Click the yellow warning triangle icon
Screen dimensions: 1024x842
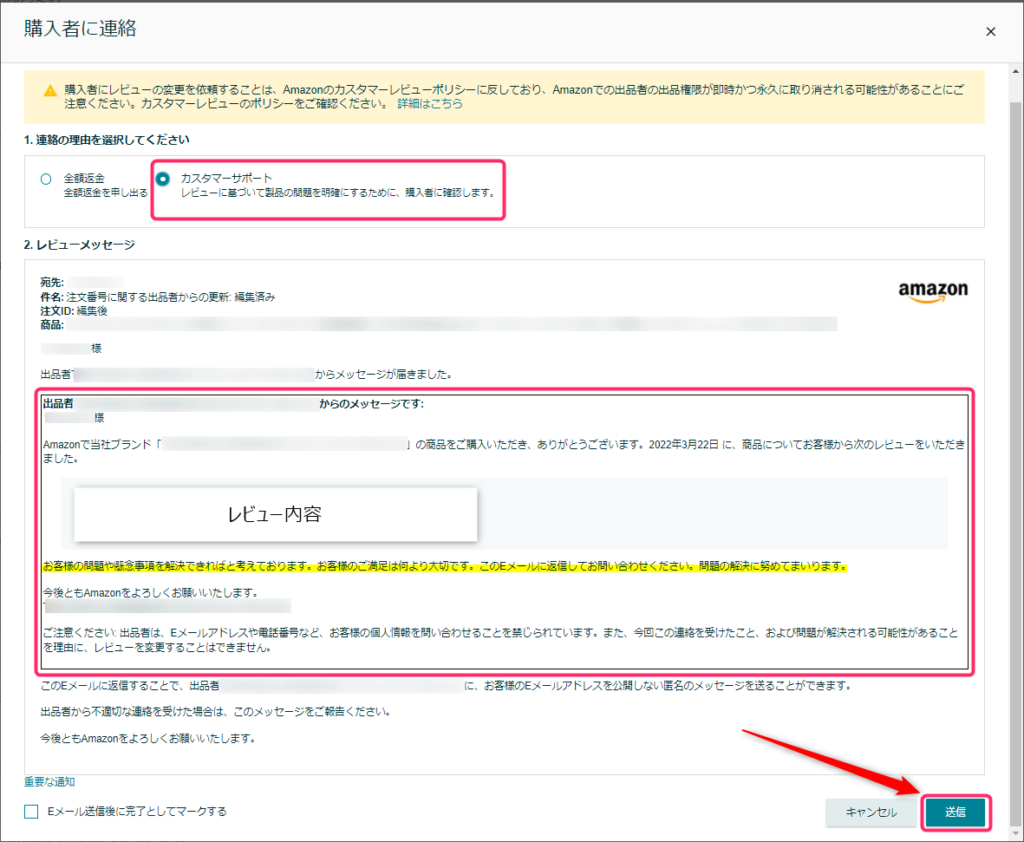[x=50, y=91]
